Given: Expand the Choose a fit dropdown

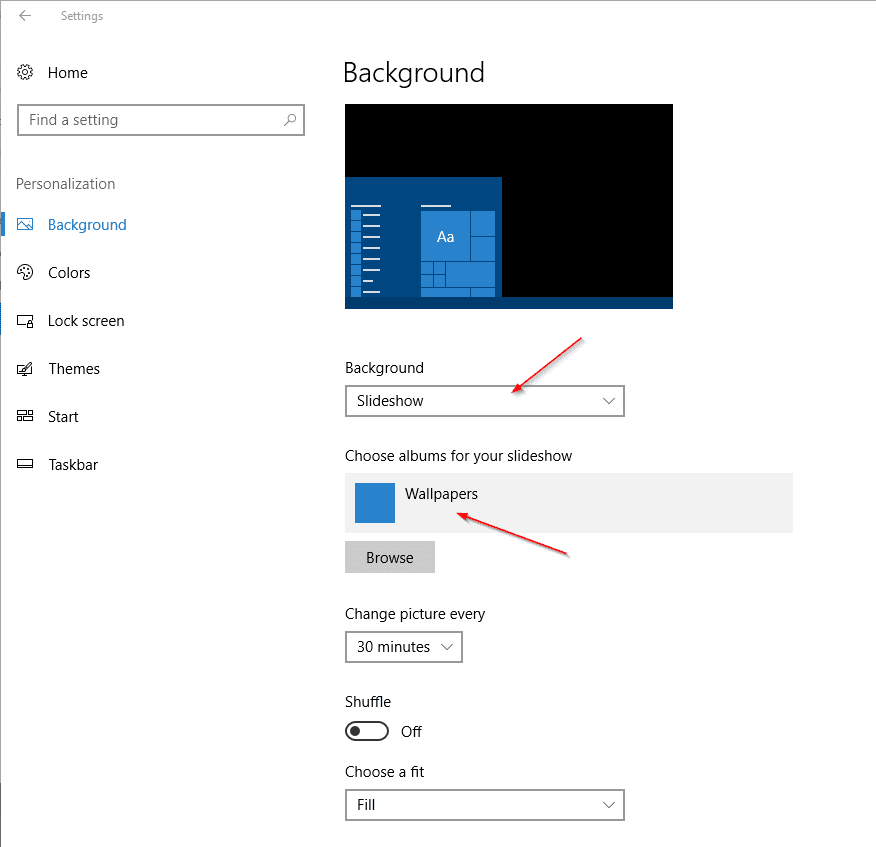Looking at the screenshot, I should tap(485, 805).
